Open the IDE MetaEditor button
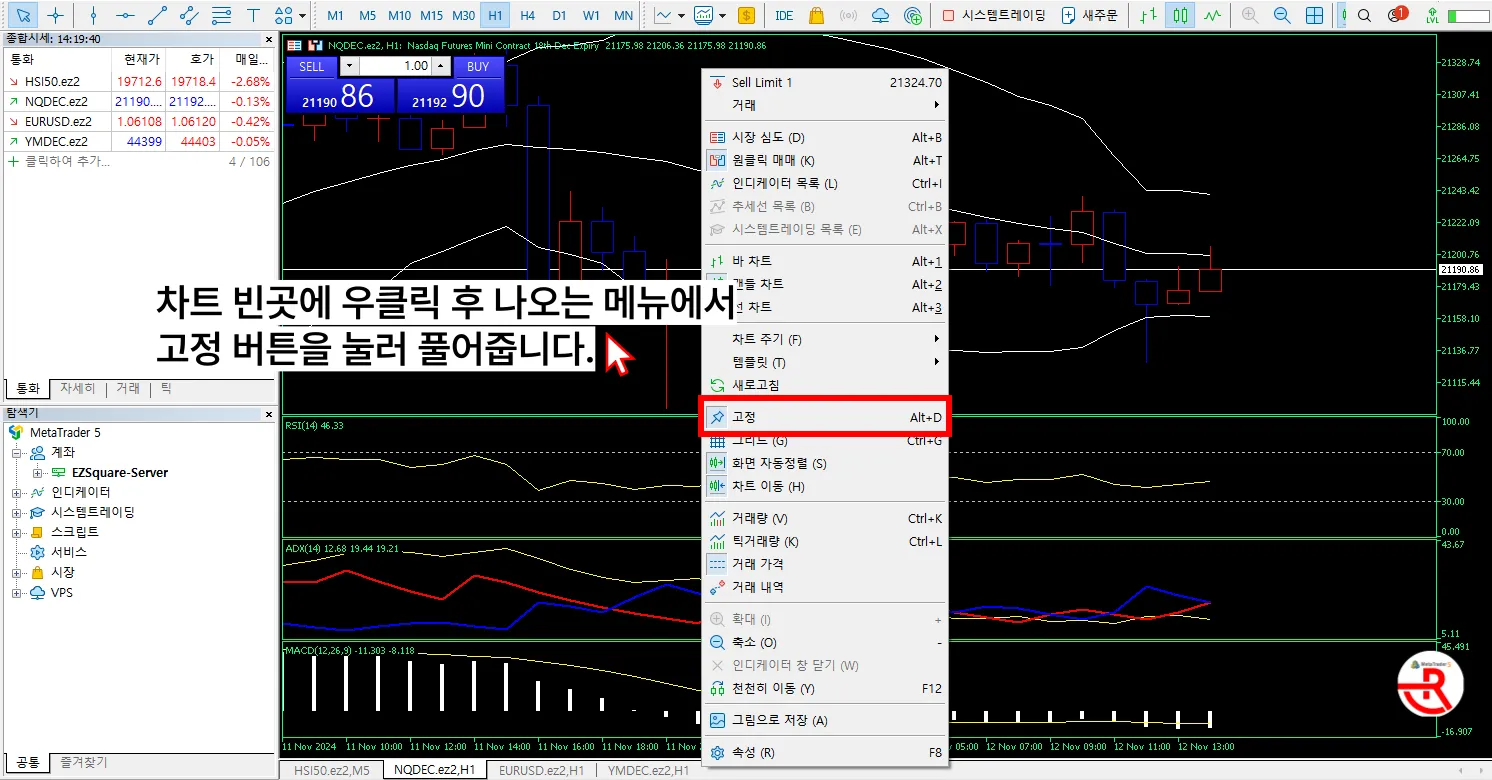1492x780 pixels. click(784, 15)
